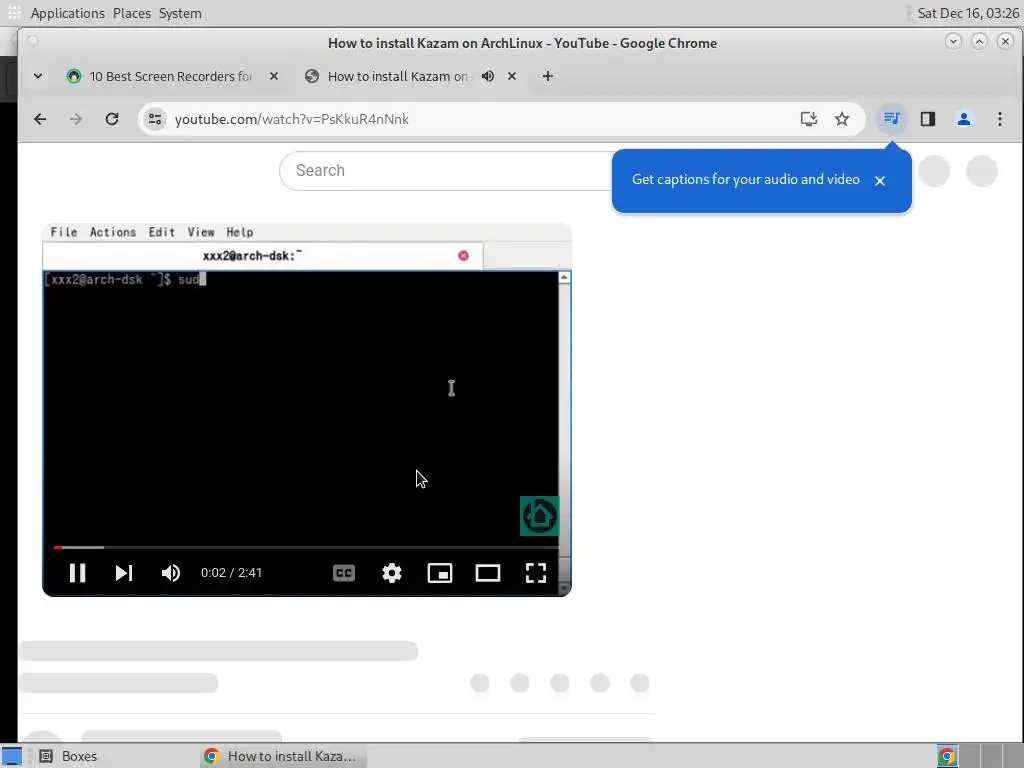Switch to theater mode
The image size is (1024, 768).
pos(488,573)
